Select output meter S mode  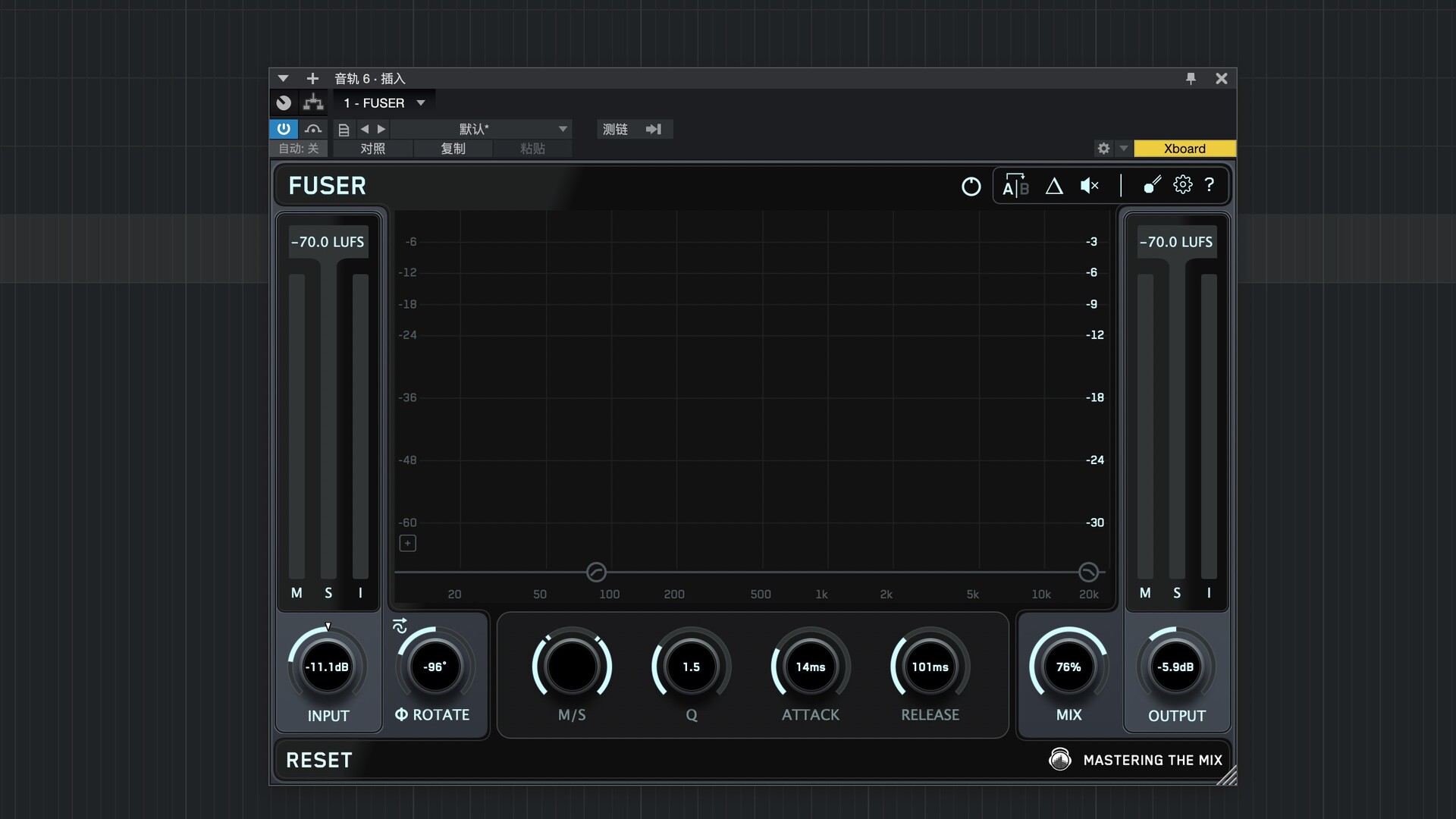pyautogui.click(x=1177, y=593)
